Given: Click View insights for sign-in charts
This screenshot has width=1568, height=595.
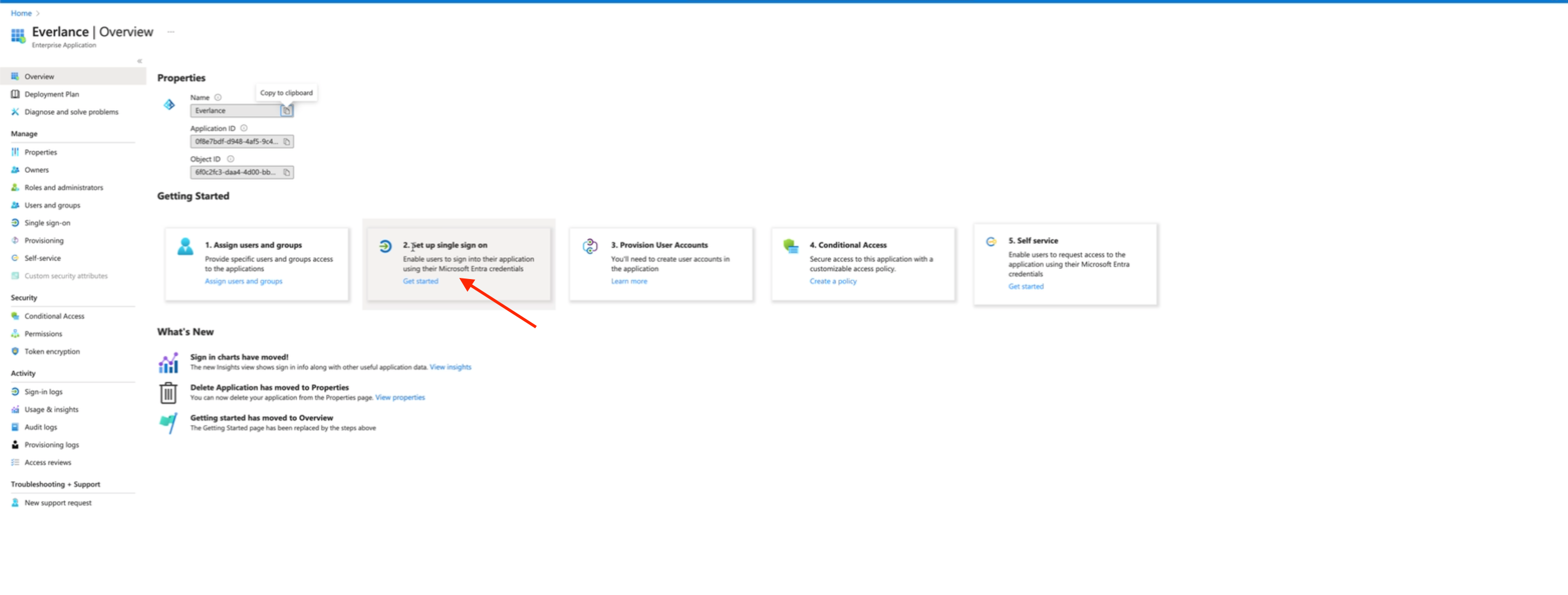Looking at the screenshot, I should 450,367.
